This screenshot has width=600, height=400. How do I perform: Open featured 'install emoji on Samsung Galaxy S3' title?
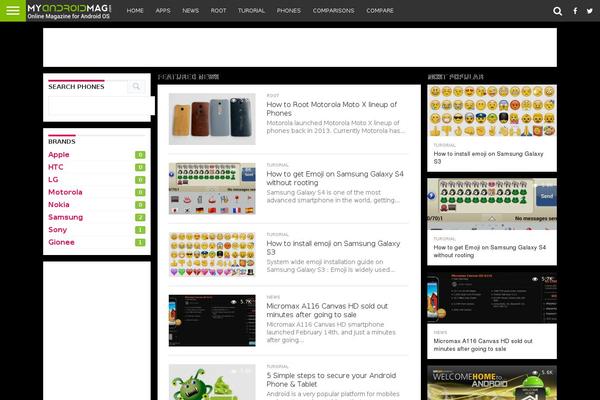(333, 248)
